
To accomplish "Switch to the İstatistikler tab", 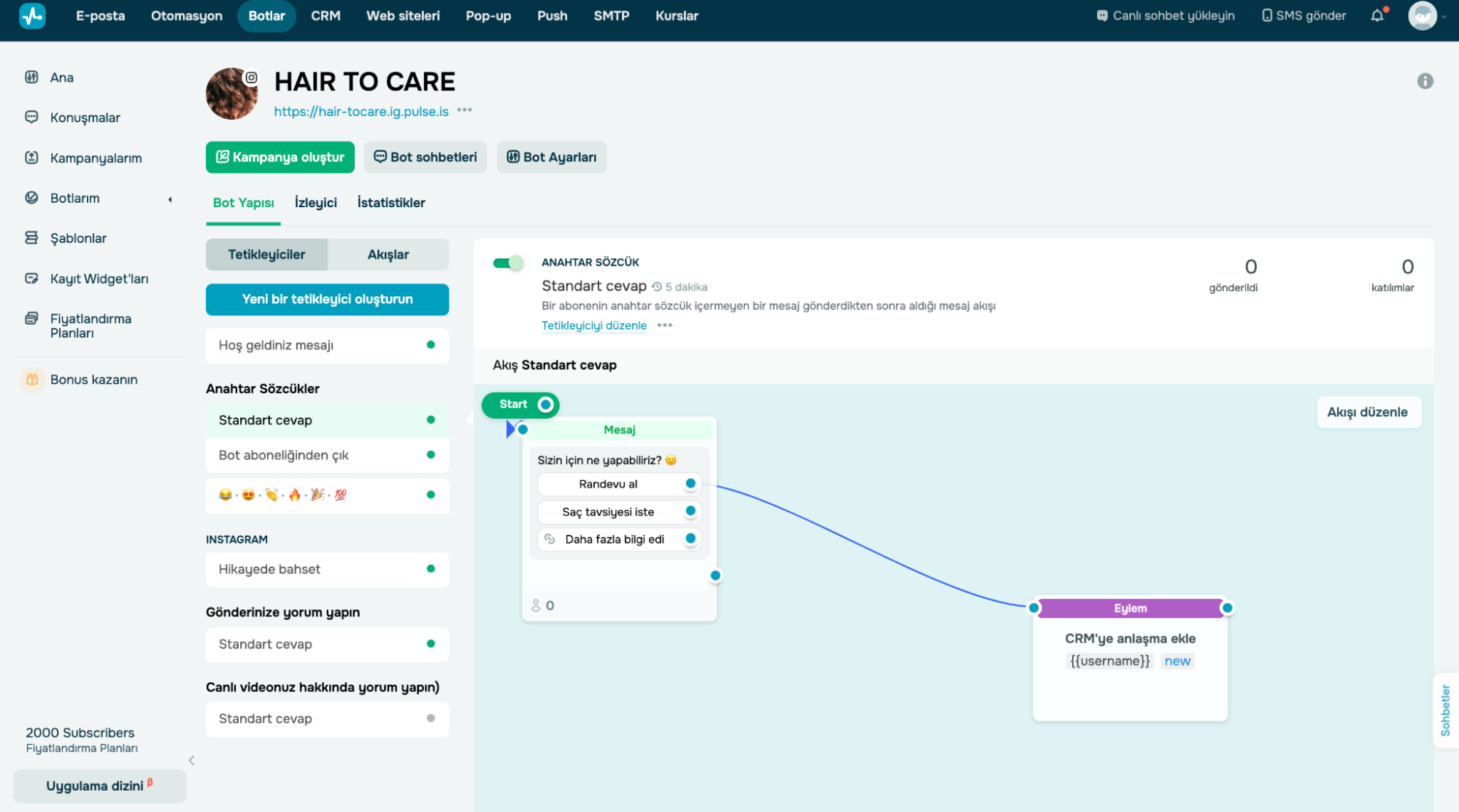I will pyautogui.click(x=390, y=203).
